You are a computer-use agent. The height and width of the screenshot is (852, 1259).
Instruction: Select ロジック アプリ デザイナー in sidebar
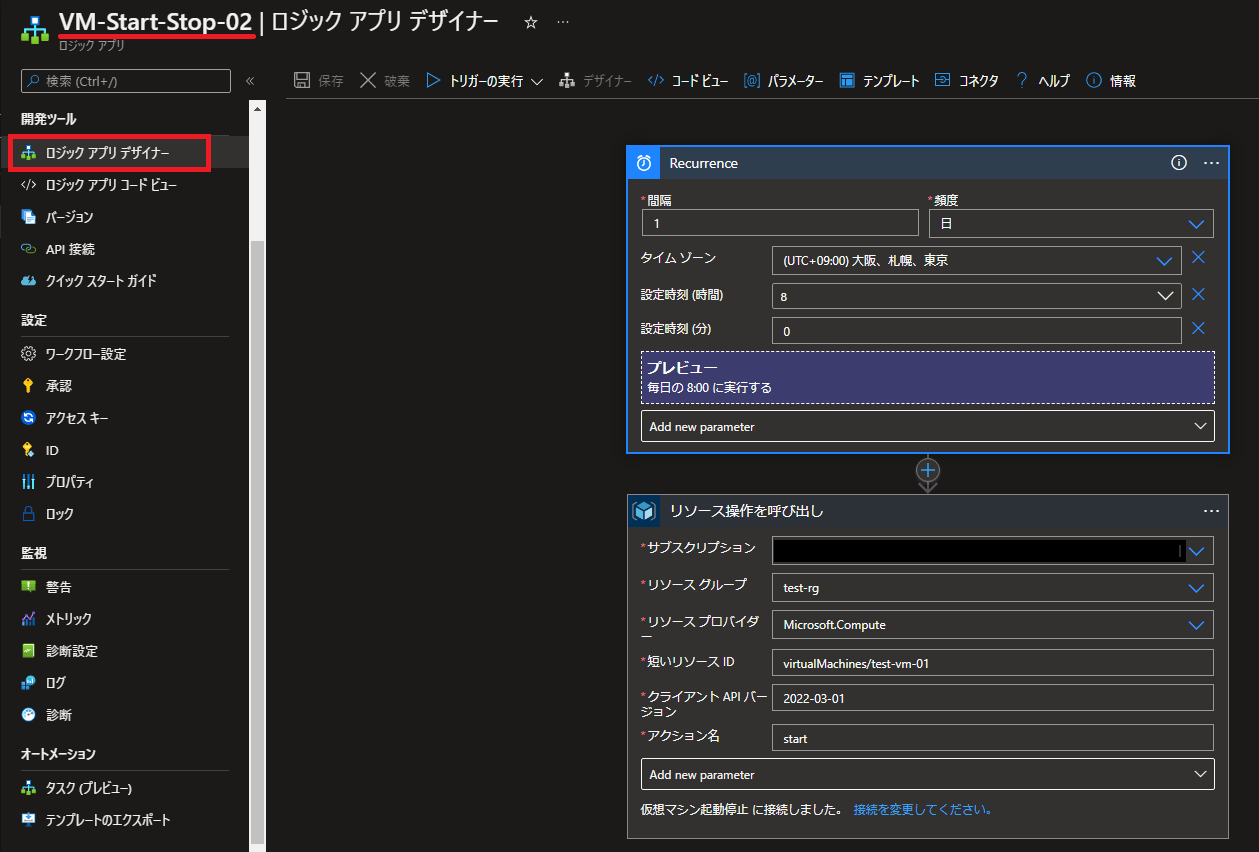[109, 152]
